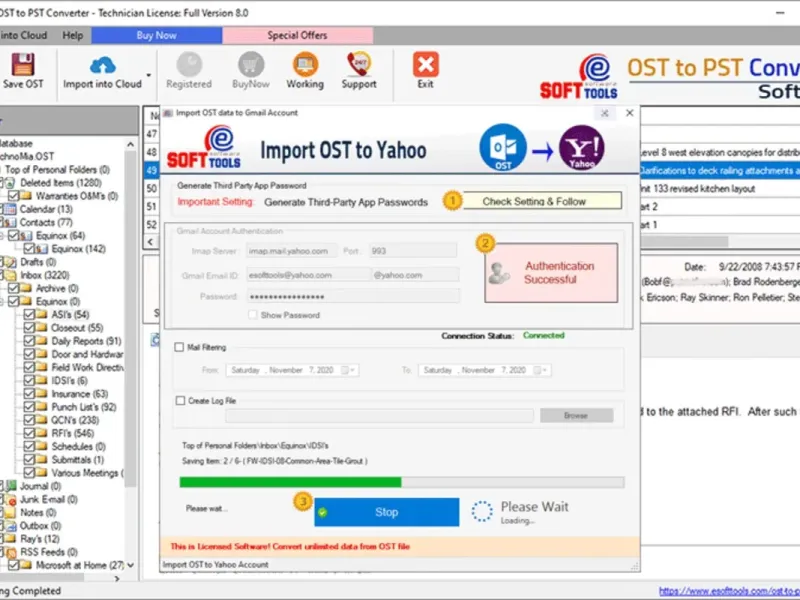Close the Import OST dialog
The width and height of the screenshot is (800, 600).
[630, 113]
